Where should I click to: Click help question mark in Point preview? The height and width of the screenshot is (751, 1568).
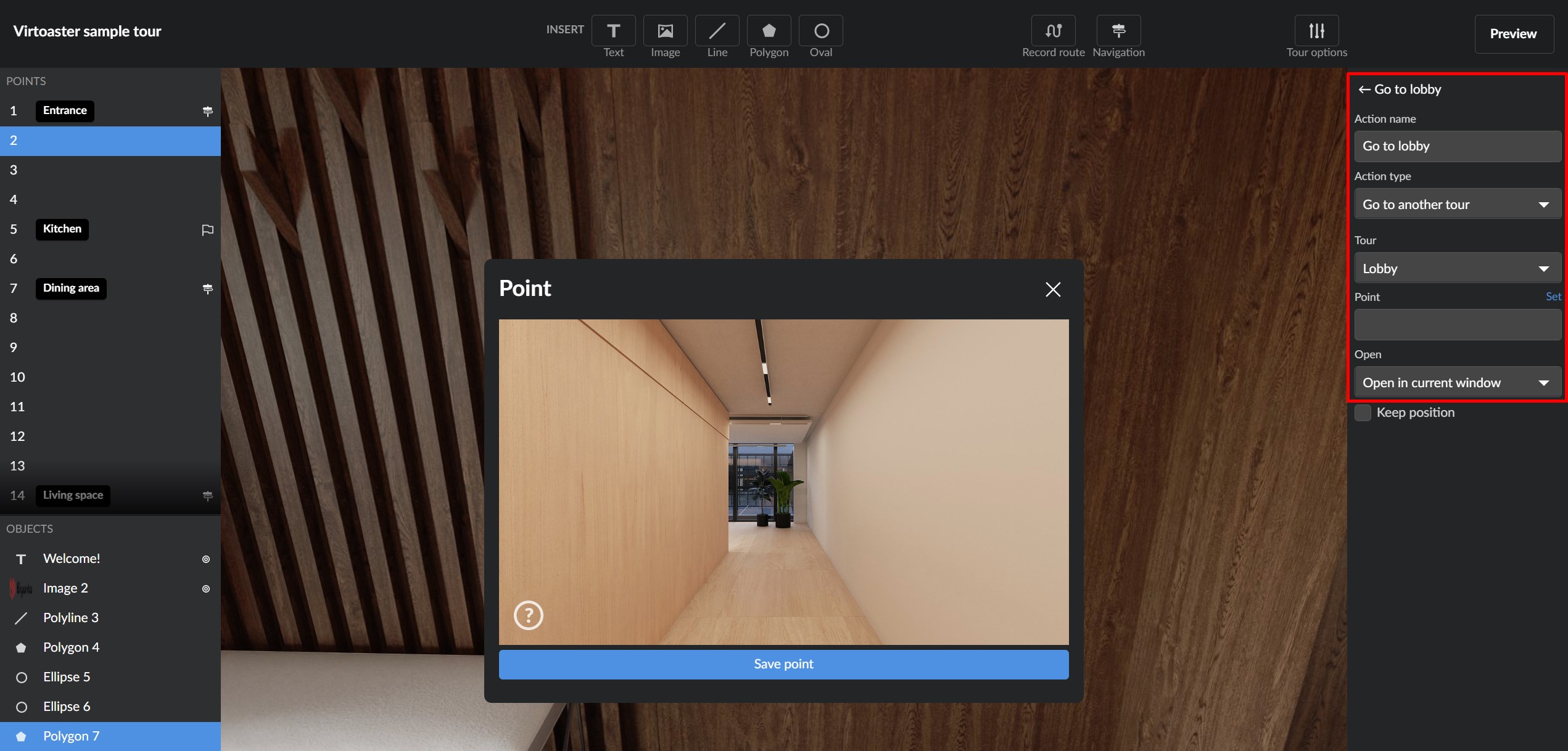pyautogui.click(x=528, y=615)
